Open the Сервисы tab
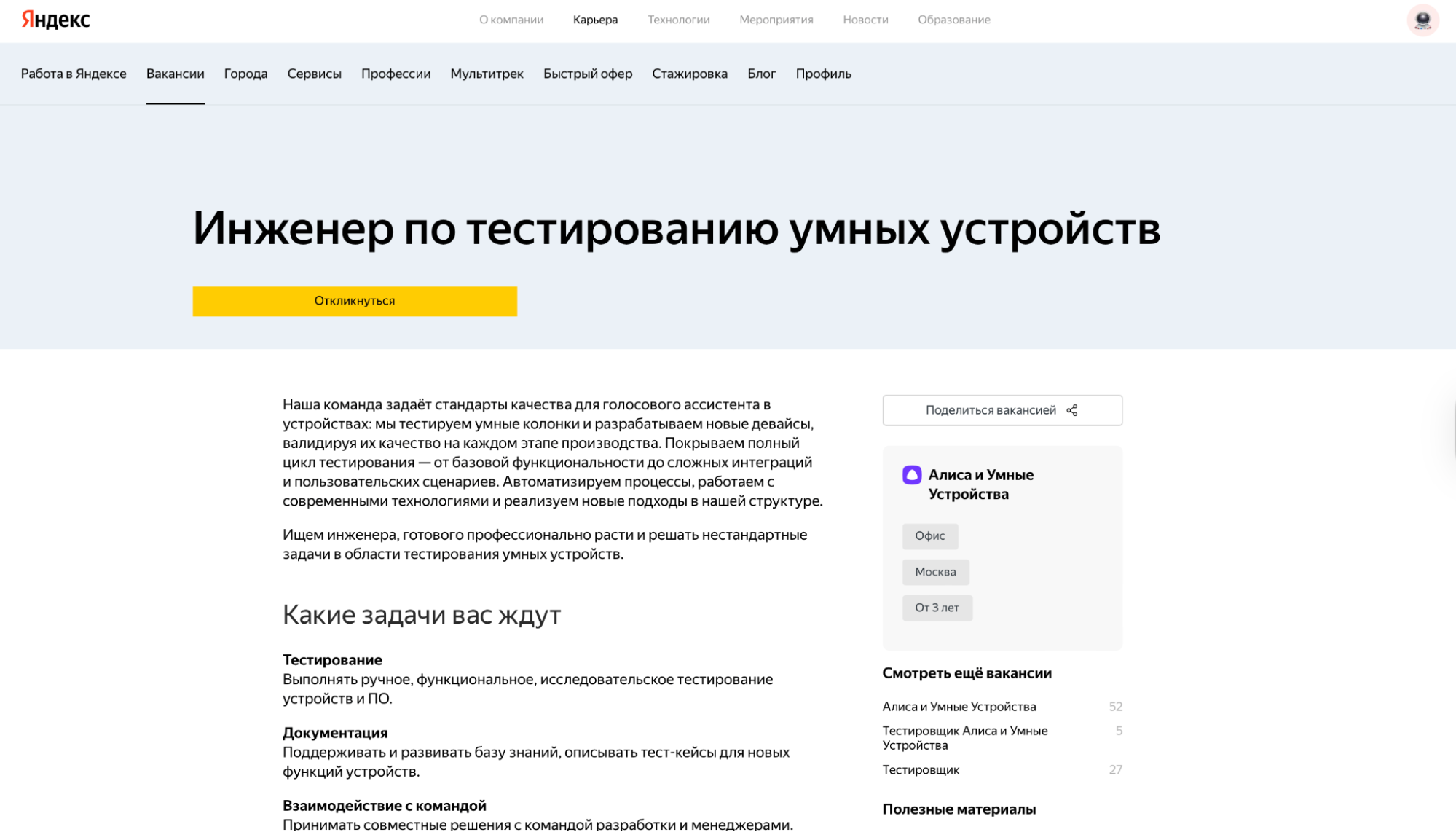This screenshot has width=1456, height=832. tap(315, 74)
